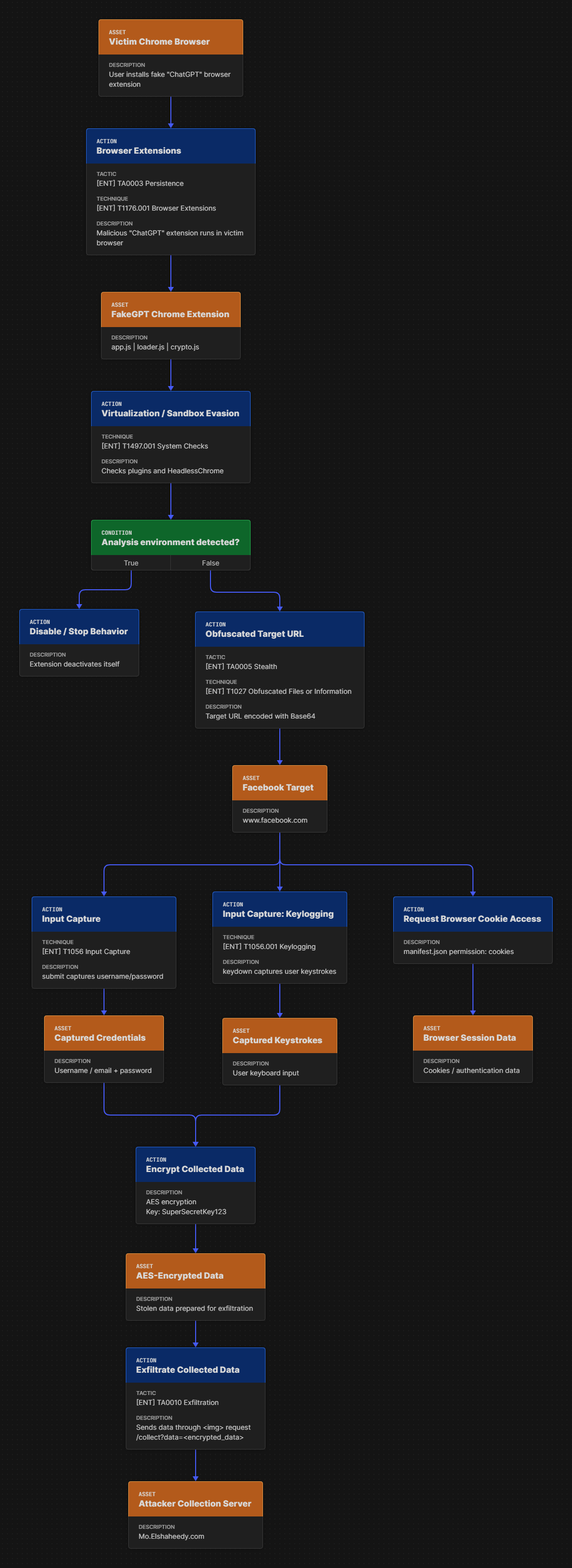This screenshot has height=1568, width=572.
Task: Click text "Checks plugins and HeadlessChrome"
Action: pyautogui.click(x=162, y=471)
